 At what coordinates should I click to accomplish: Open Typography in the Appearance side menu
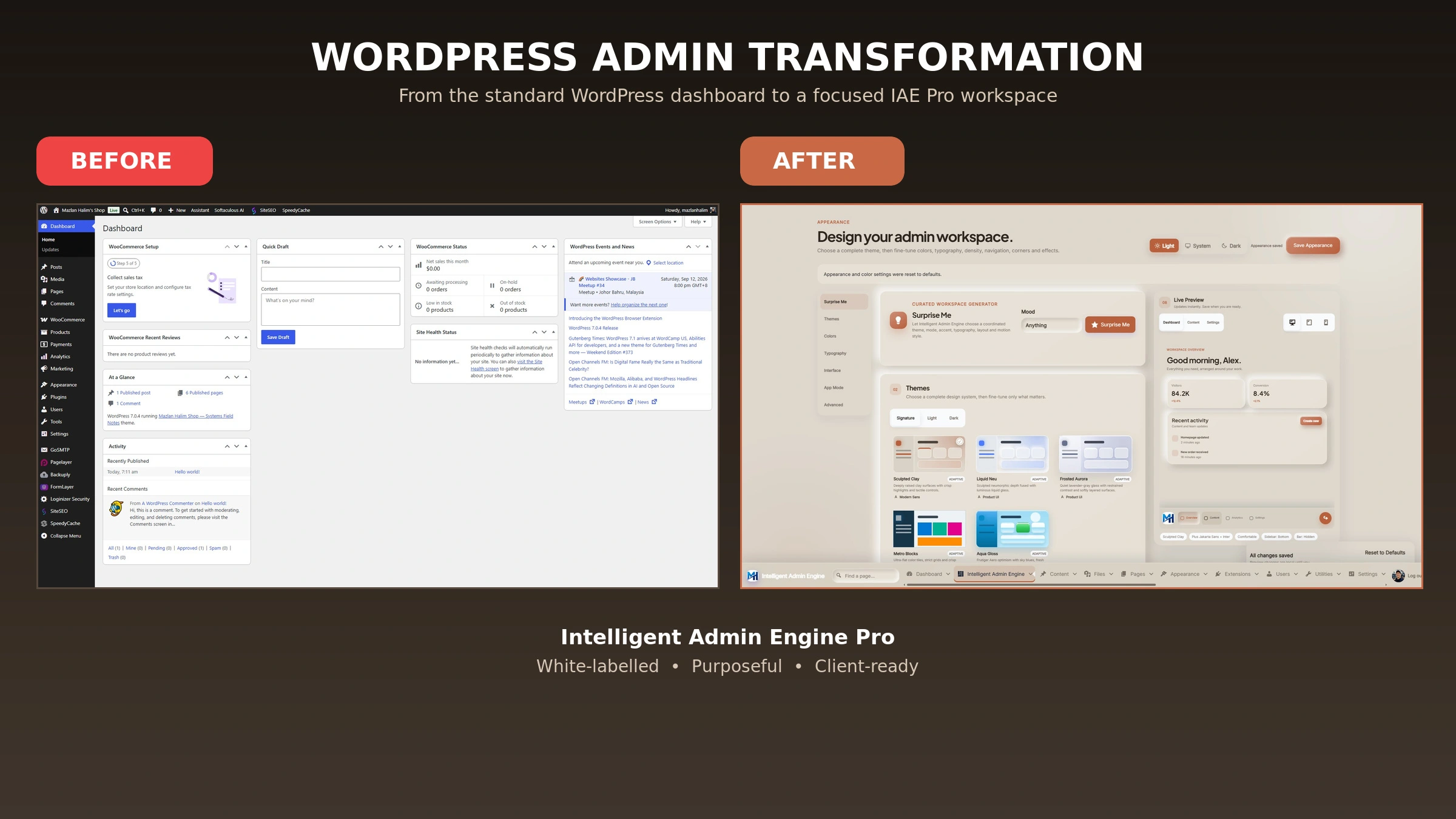[844, 353]
